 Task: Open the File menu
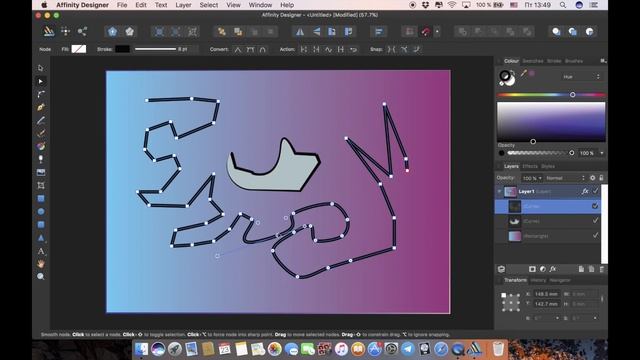(122, 5)
